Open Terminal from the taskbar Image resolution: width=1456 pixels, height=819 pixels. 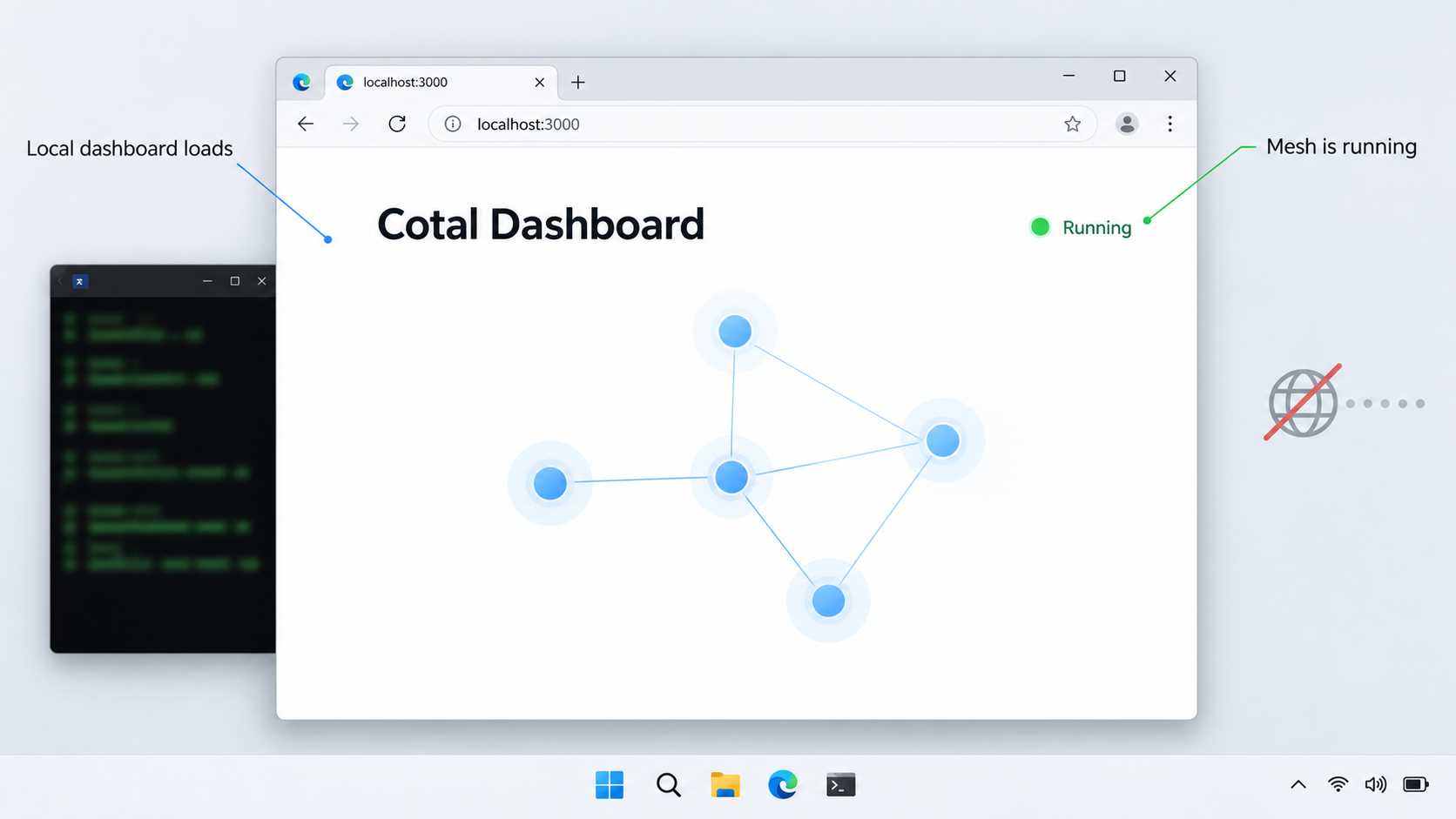[x=840, y=785]
